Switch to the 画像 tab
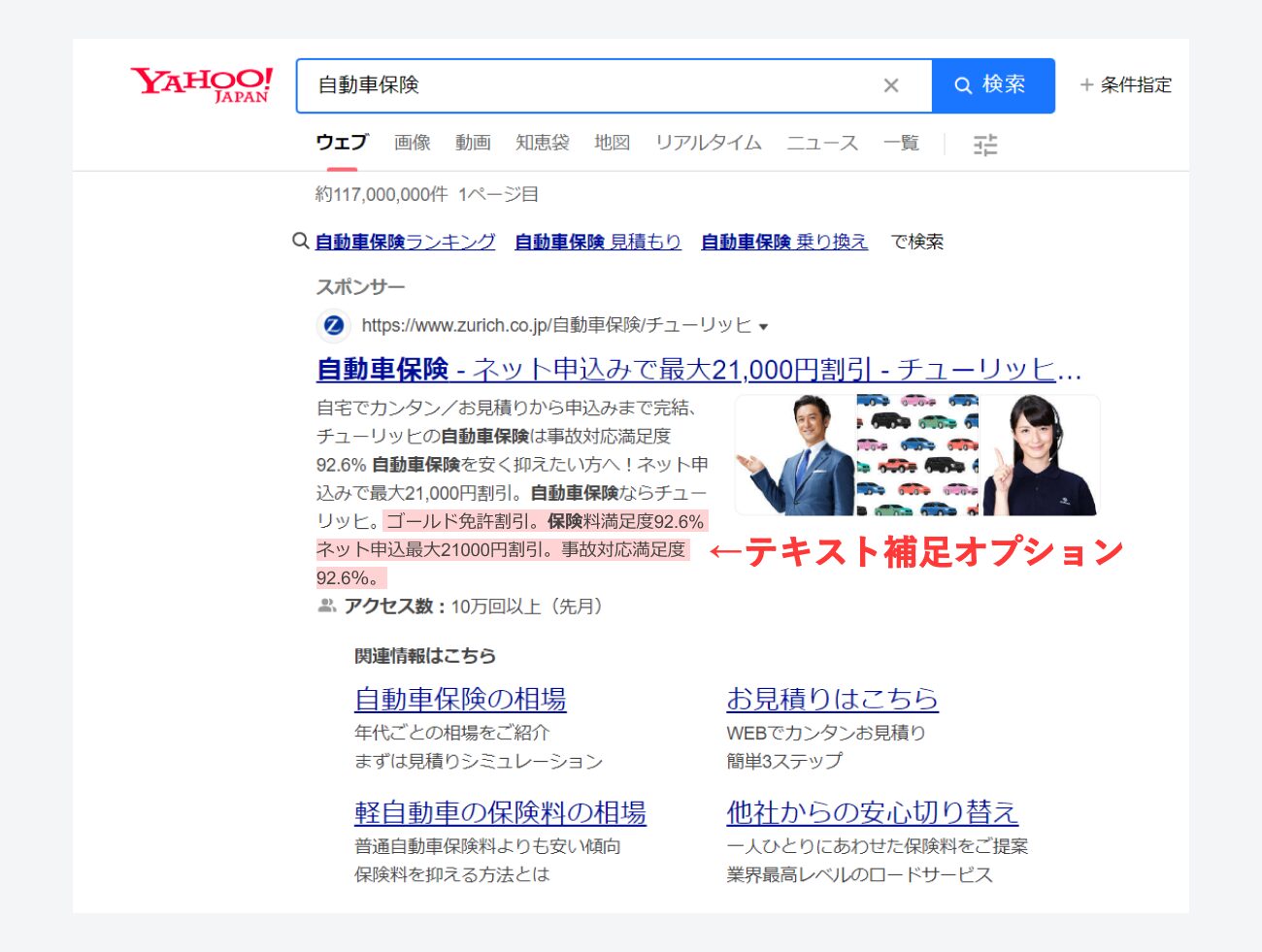 [x=413, y=143]
